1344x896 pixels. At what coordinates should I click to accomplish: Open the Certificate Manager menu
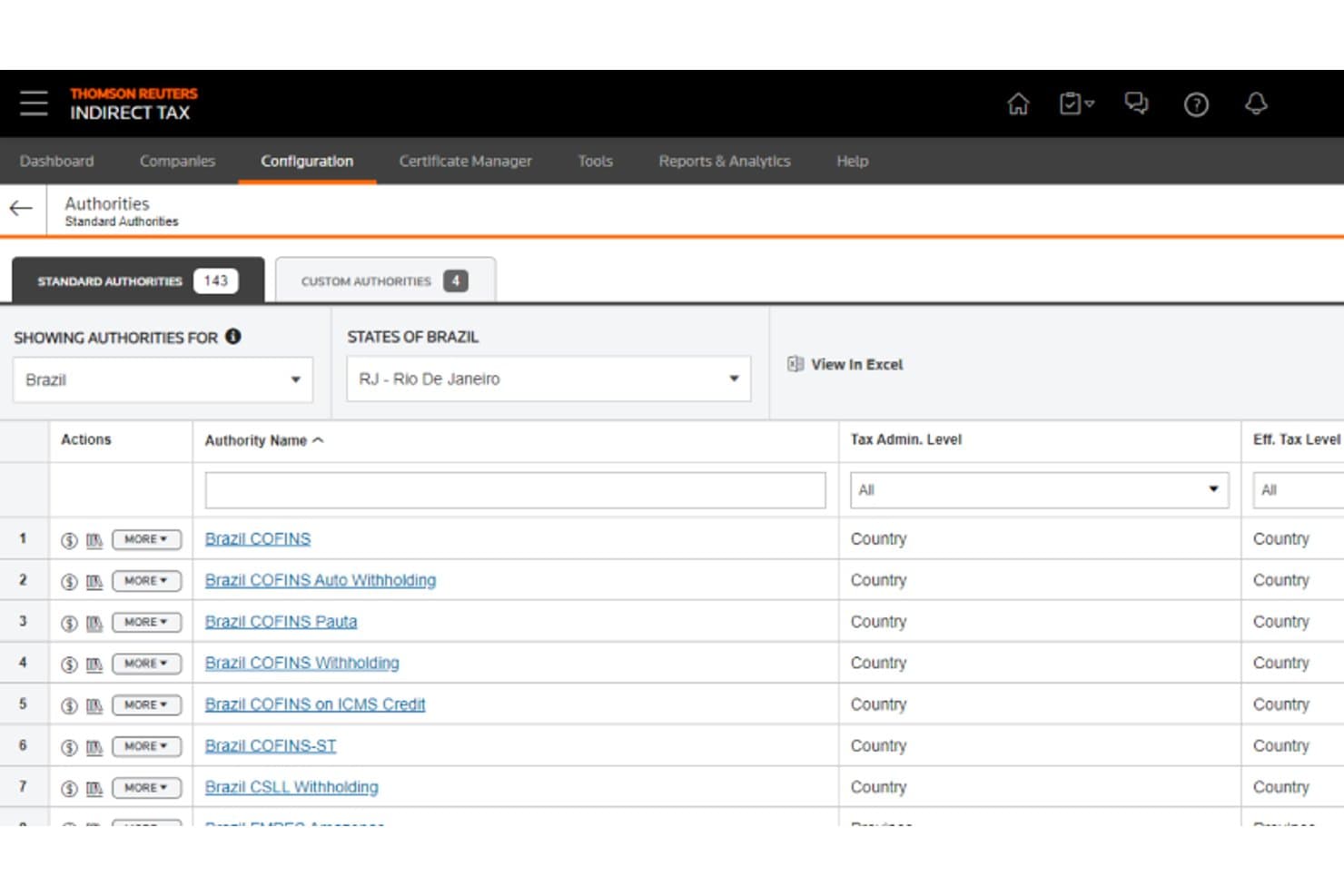[x=466, y=161]
